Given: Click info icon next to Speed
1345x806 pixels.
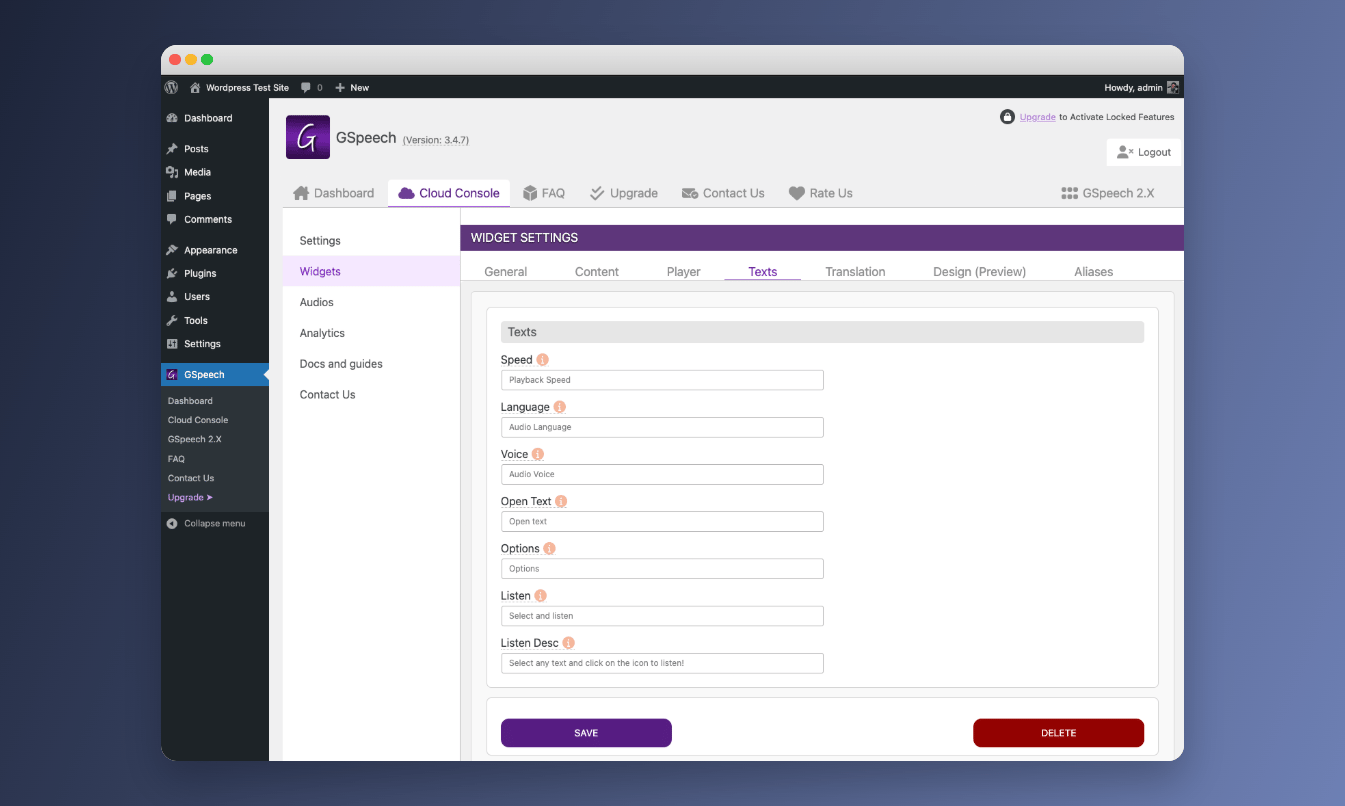Looking at the screenshot, I should tap(543, 359).
